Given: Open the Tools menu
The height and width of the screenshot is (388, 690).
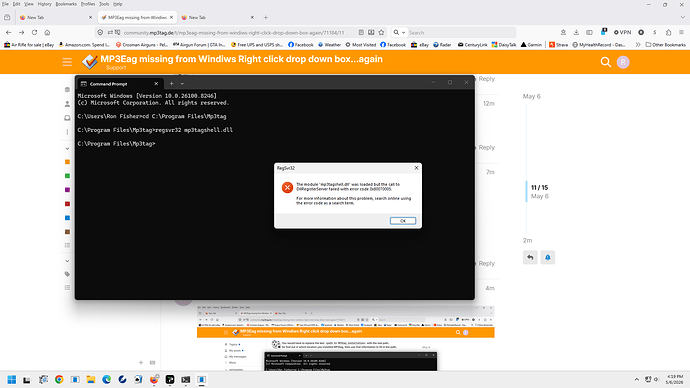Looking at the screenshot, I should pyautogui.click(x=104, y=4).
